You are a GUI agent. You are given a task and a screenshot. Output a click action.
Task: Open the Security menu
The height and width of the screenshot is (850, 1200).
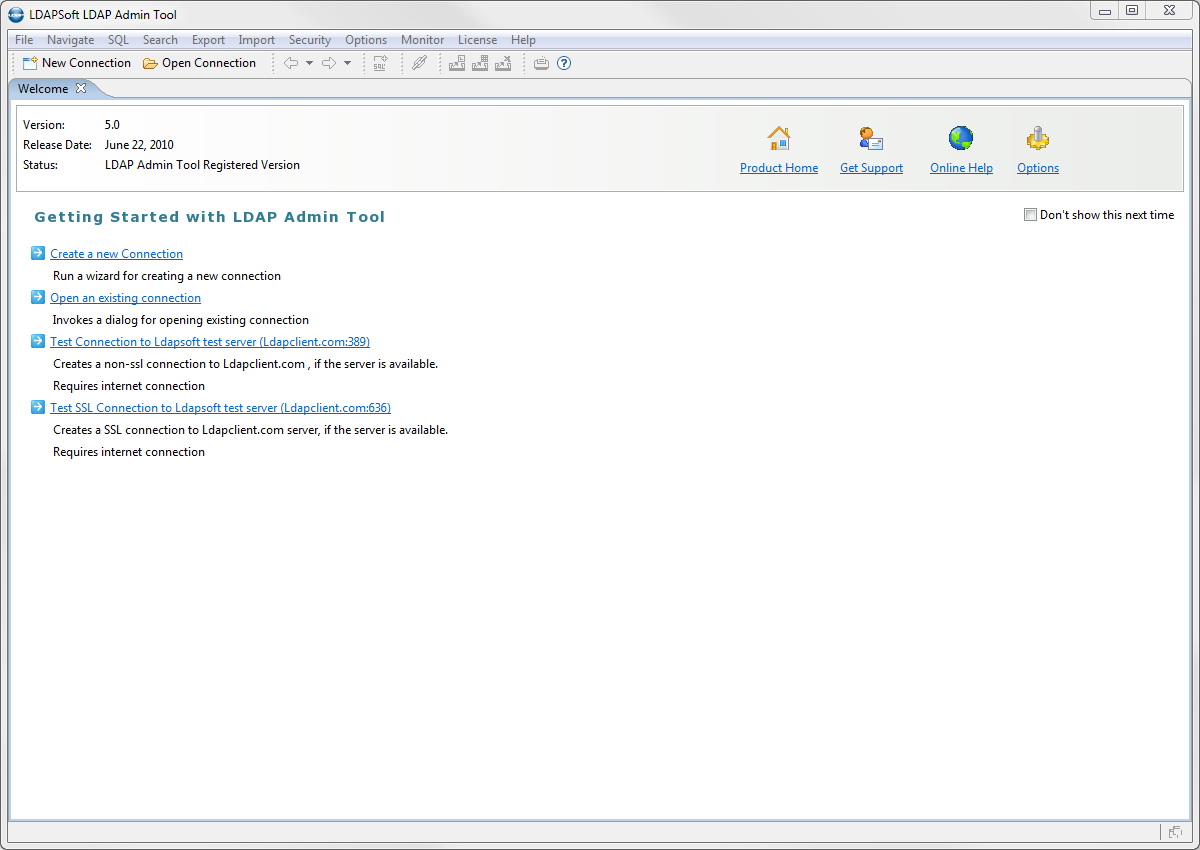point(309,40)
